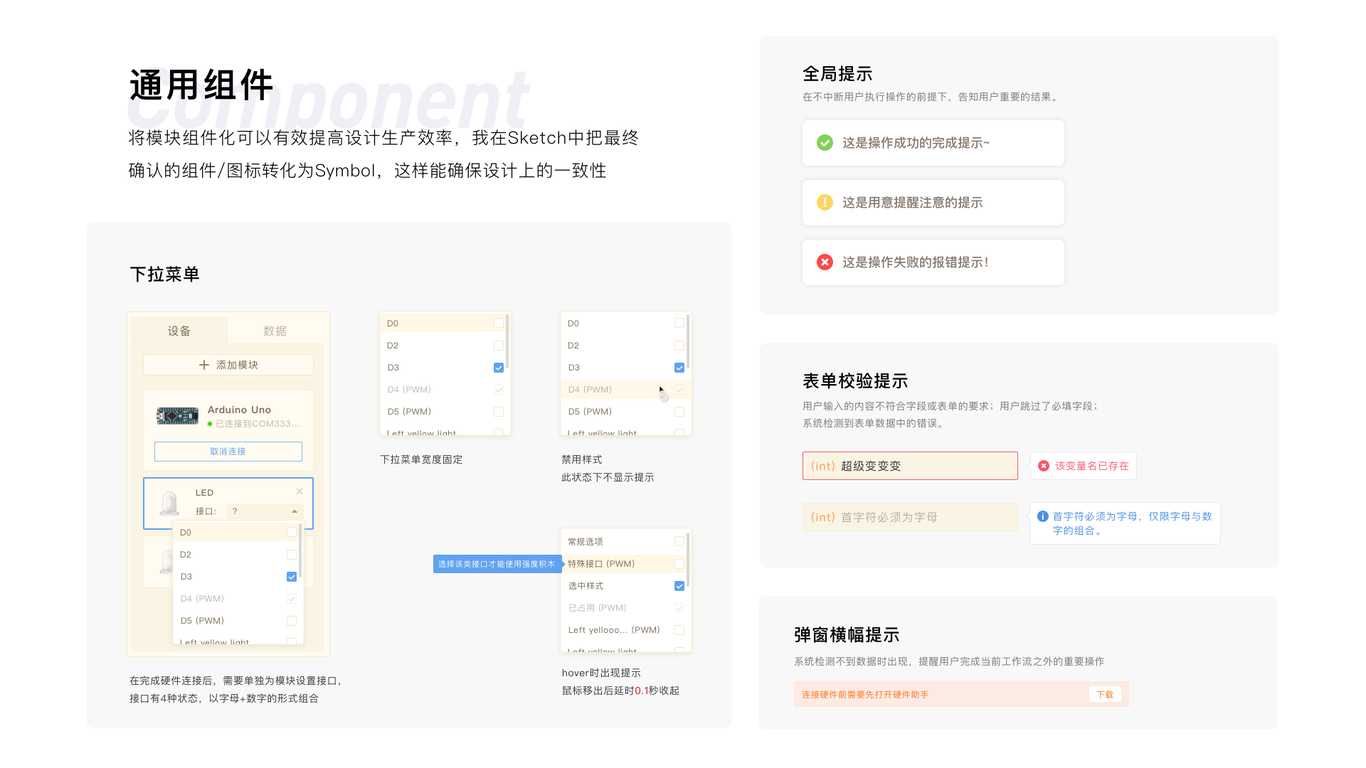
Task: Uncheck D3 in the fixed-width dropdown example
Action: click(x=498, y=367)
